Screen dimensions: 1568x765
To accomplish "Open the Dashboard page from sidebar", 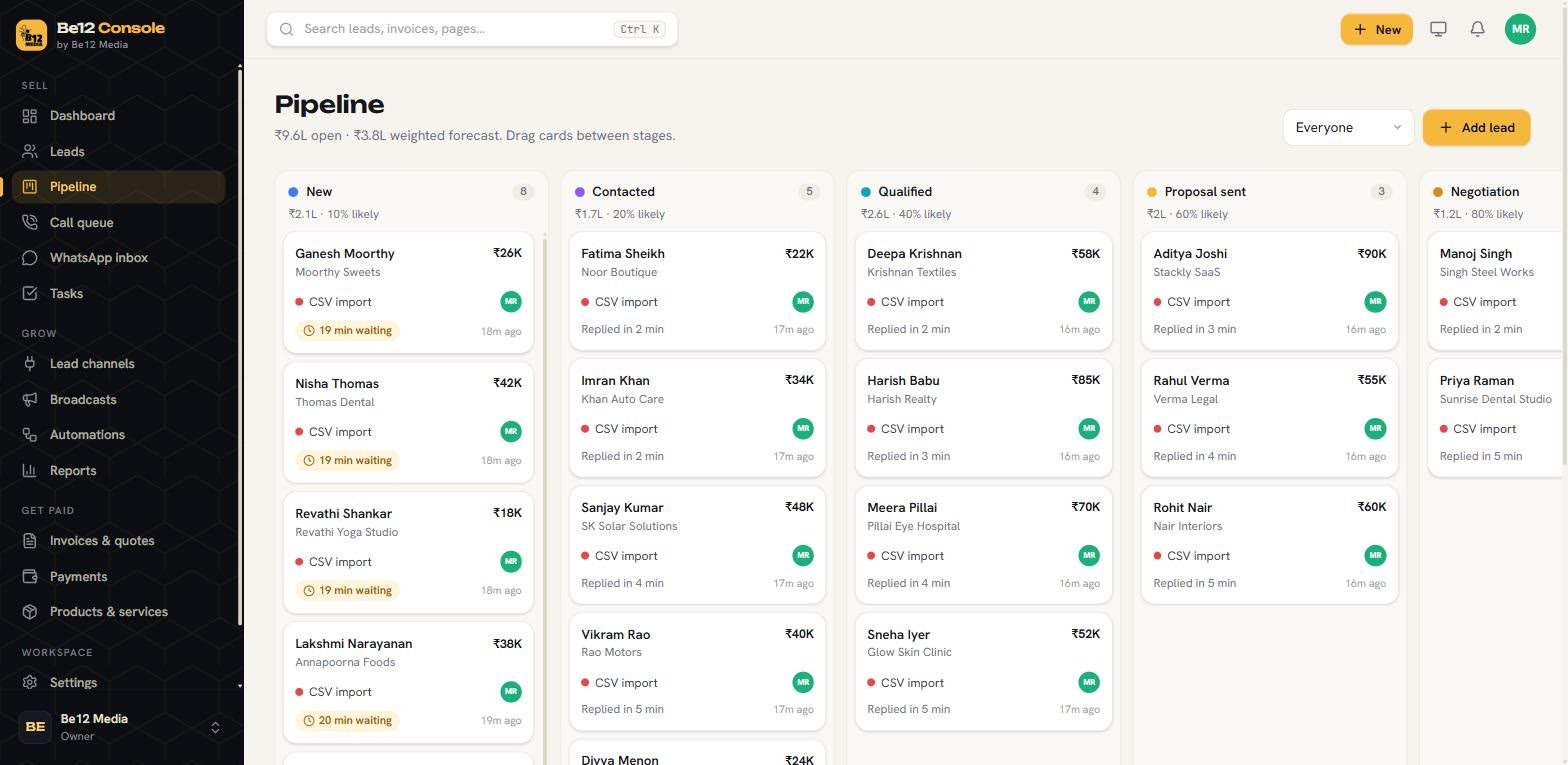I will tap(118, 116).
